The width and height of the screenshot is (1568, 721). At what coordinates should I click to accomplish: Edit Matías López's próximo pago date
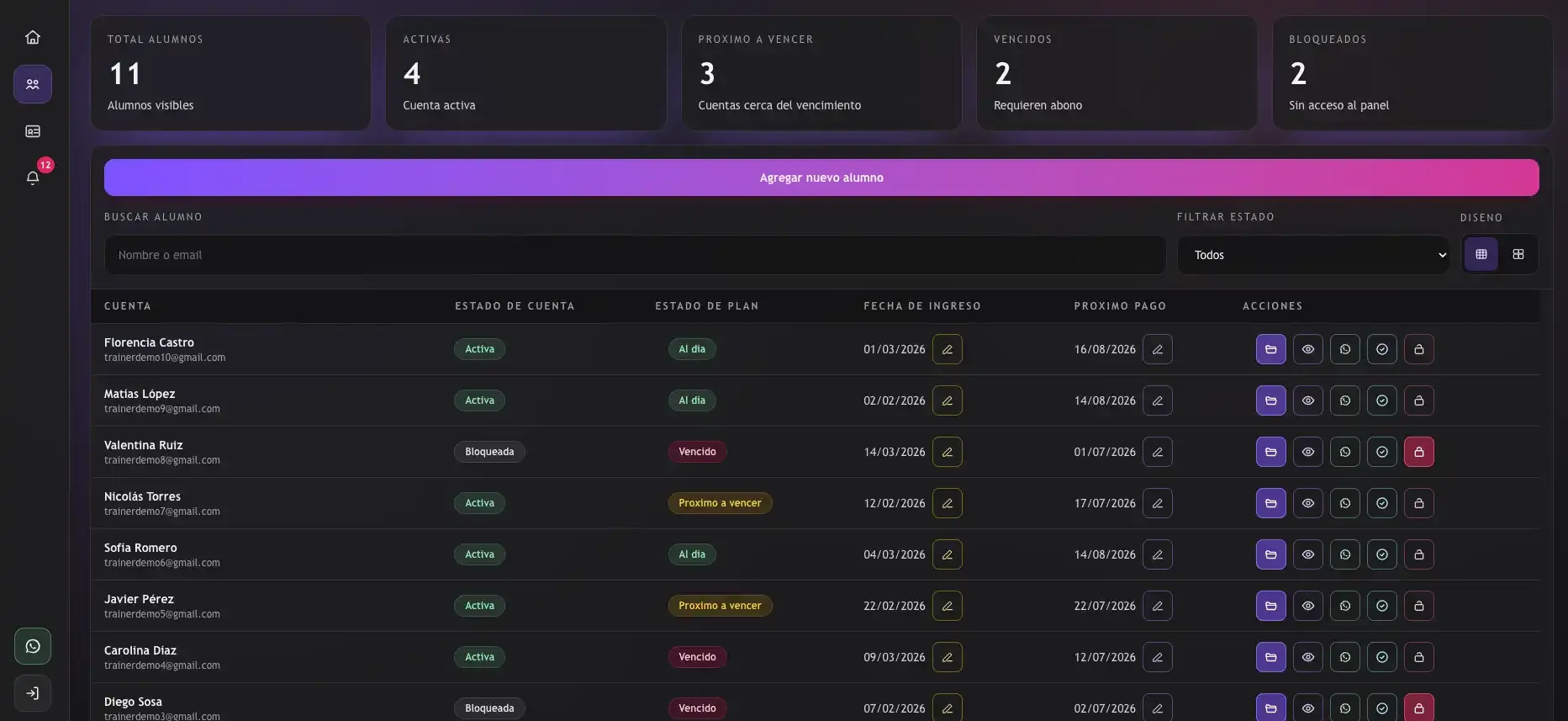click(x=1157, y=400)
